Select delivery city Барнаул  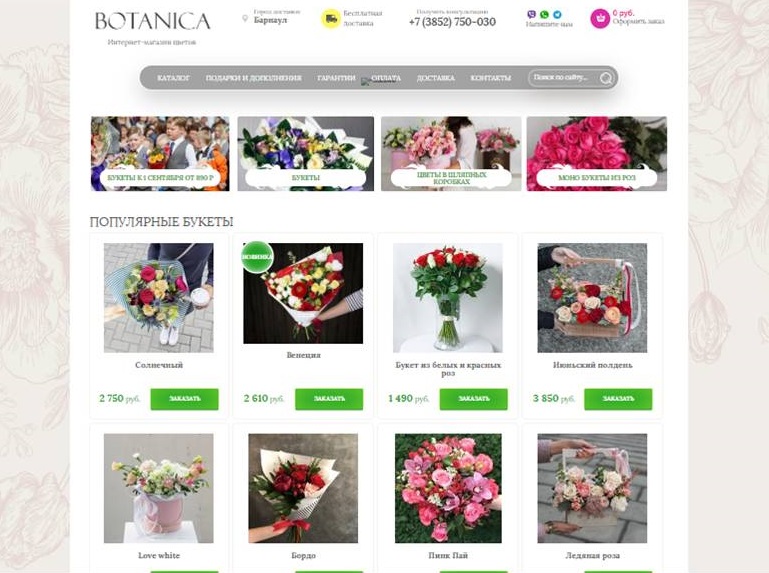pyautogui.click(x=270, y=20)
